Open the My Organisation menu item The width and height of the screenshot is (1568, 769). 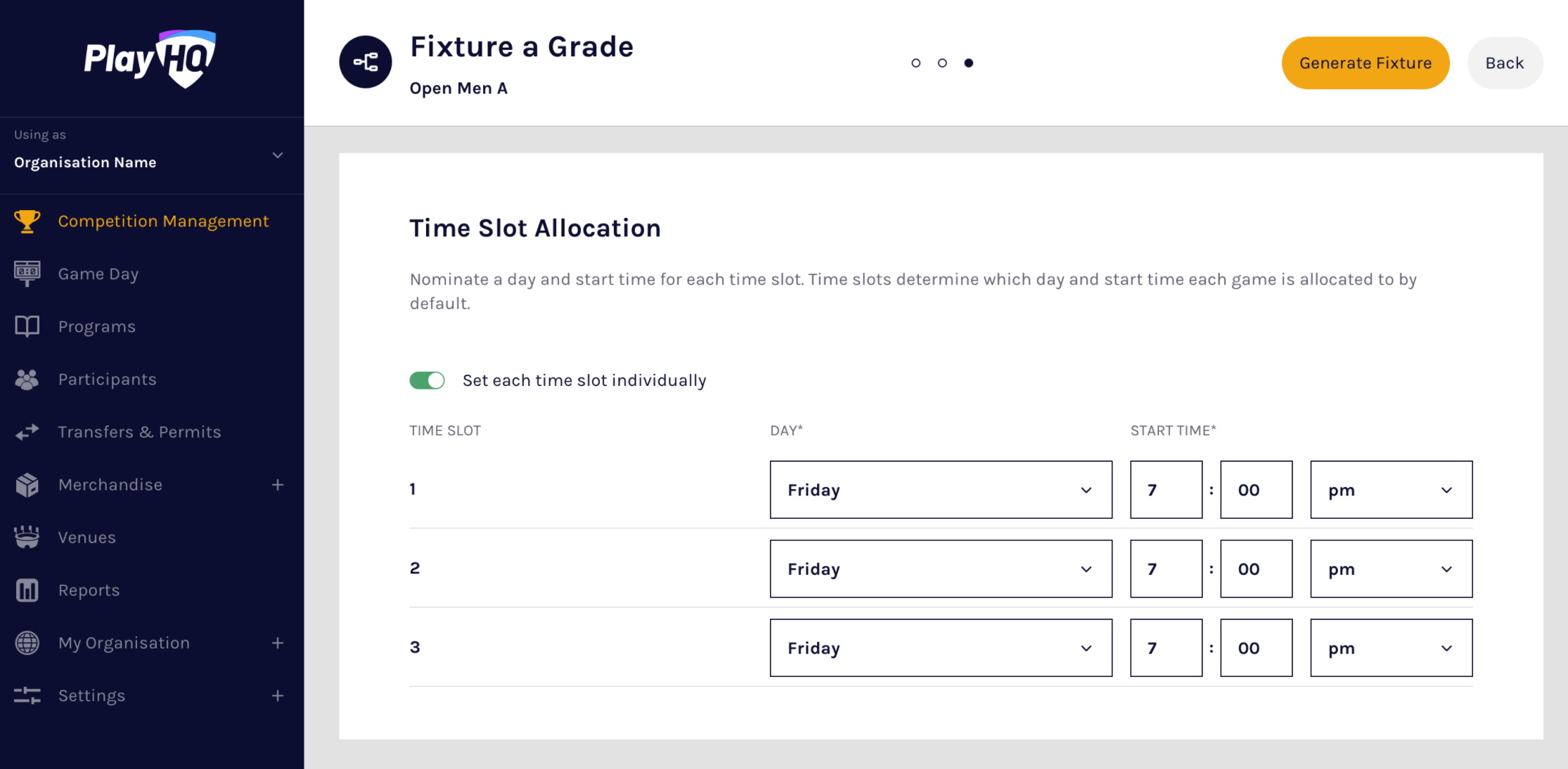pos(124,643)
